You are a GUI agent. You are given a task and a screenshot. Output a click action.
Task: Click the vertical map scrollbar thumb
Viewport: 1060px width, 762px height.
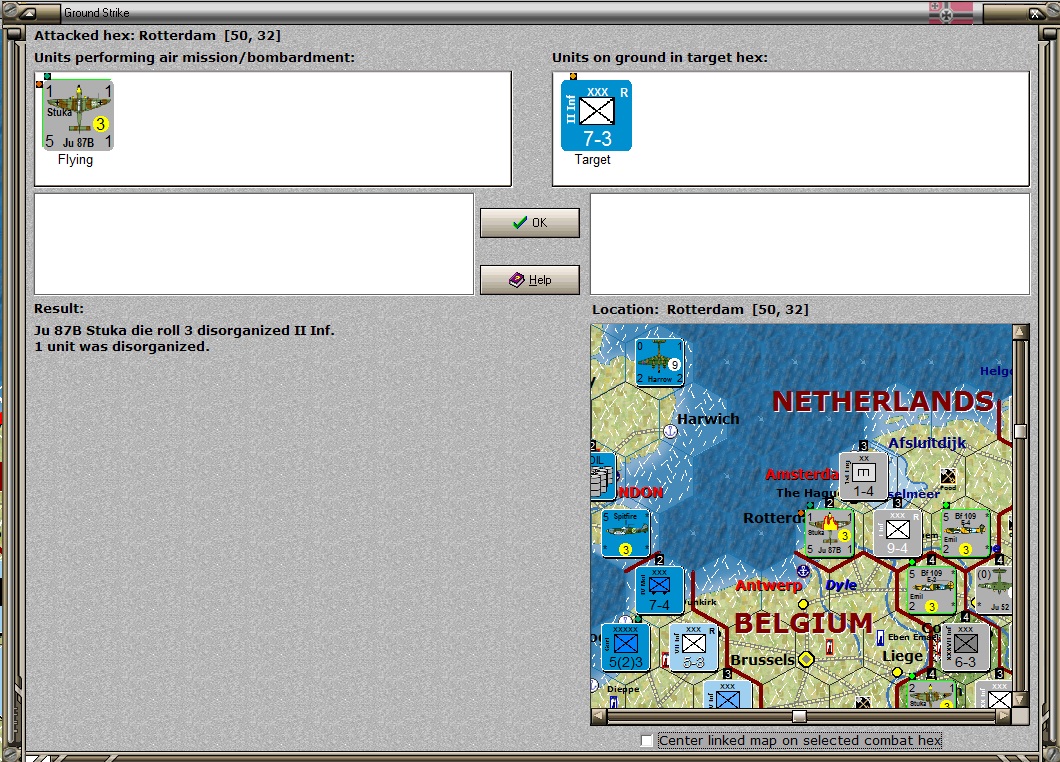coord(1020,431)
